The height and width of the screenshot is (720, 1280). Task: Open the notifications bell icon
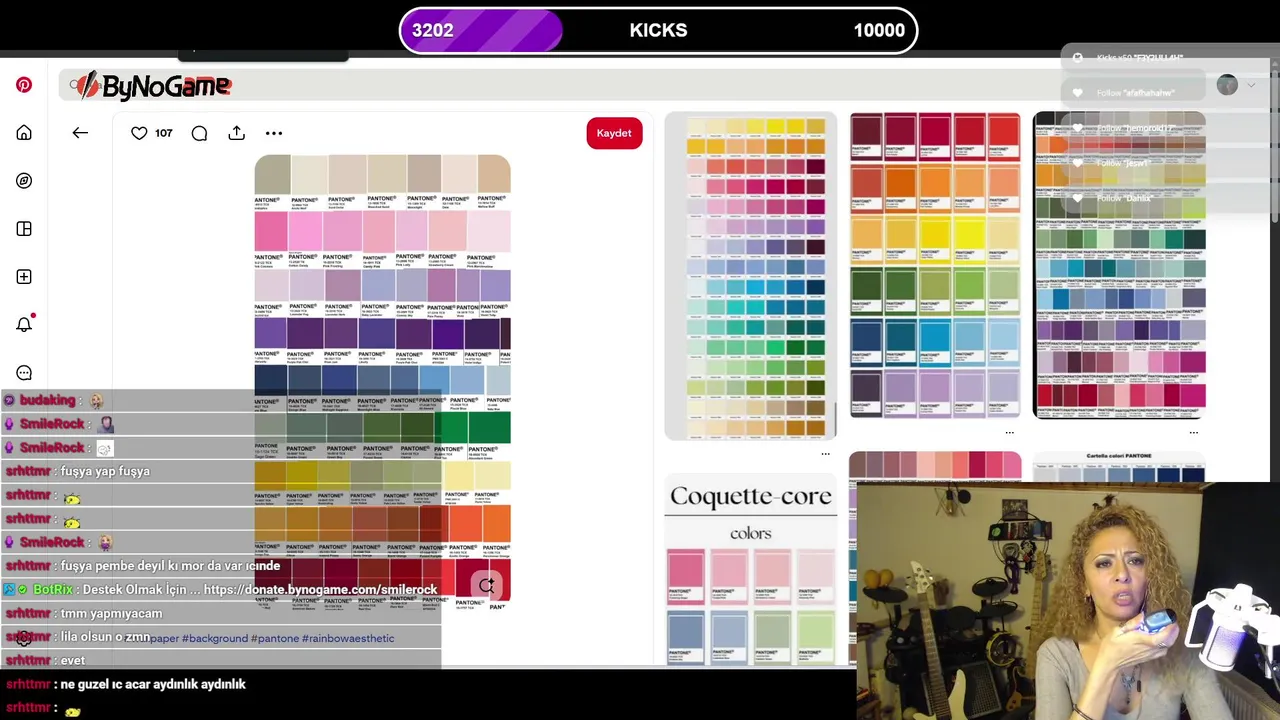pos(24,324)
